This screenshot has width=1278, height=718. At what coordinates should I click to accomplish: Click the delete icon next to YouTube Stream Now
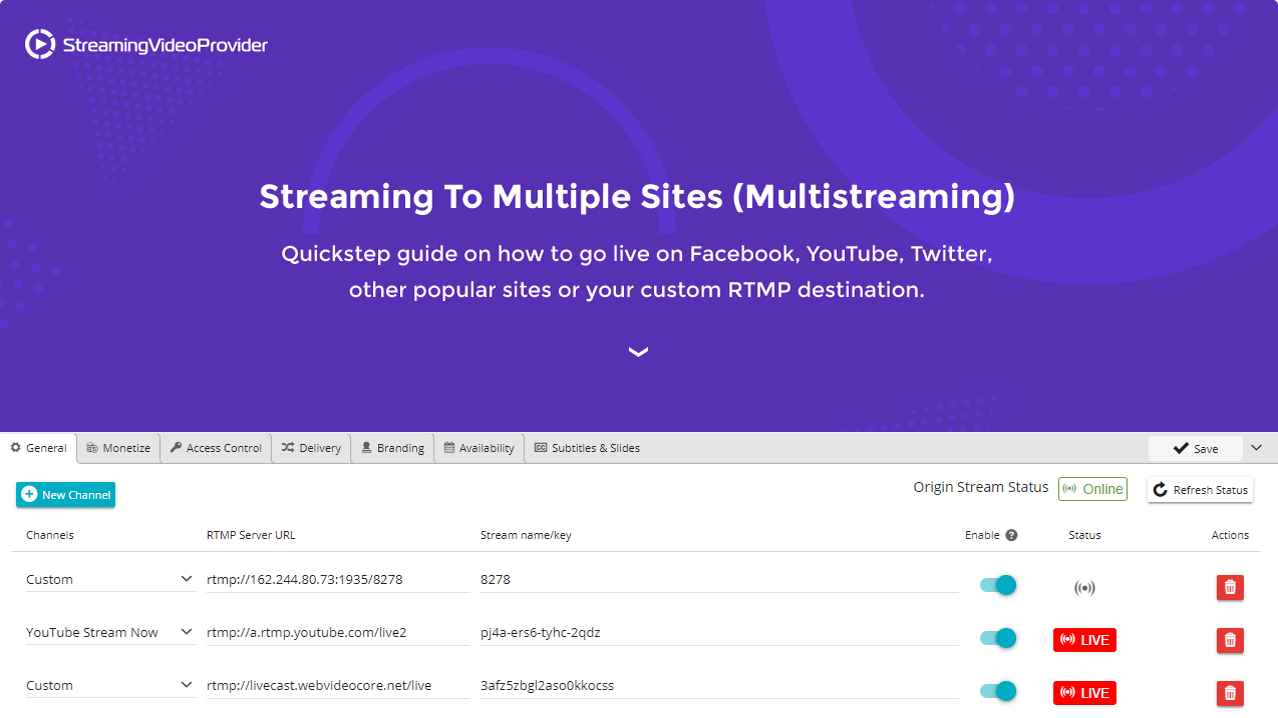click(x=1229, y=640)
